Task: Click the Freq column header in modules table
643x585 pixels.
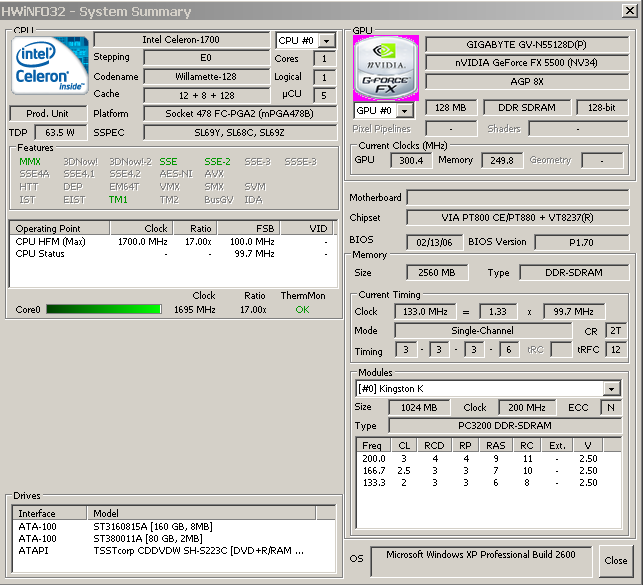Action: (x=372, y=445)
